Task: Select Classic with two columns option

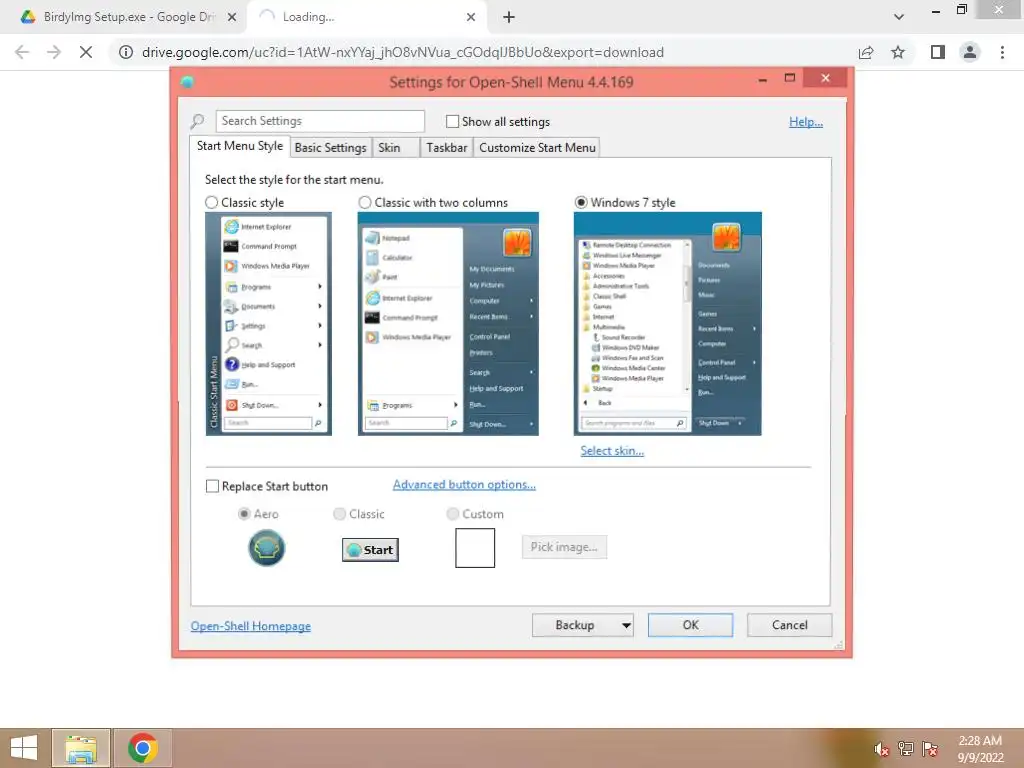Action: tap(365, 202)
